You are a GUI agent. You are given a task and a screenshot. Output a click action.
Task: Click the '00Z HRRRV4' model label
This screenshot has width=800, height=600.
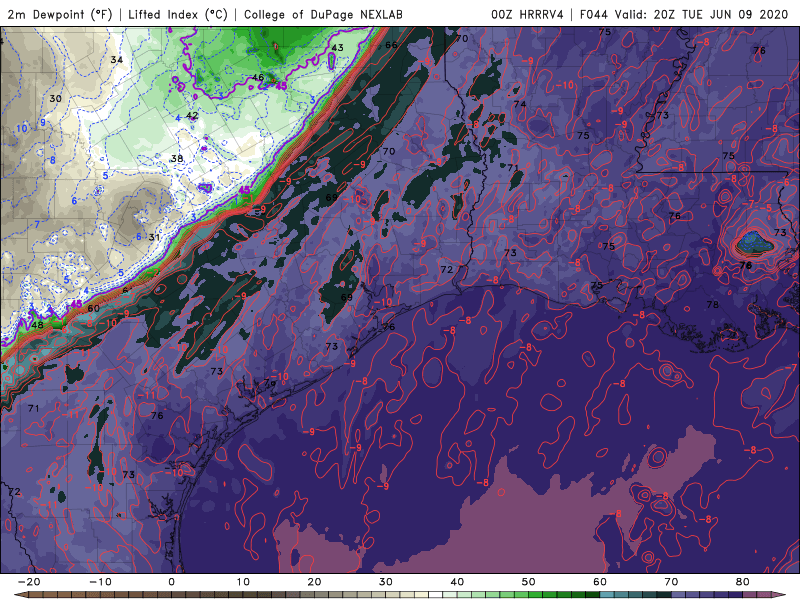coord(527,14)
